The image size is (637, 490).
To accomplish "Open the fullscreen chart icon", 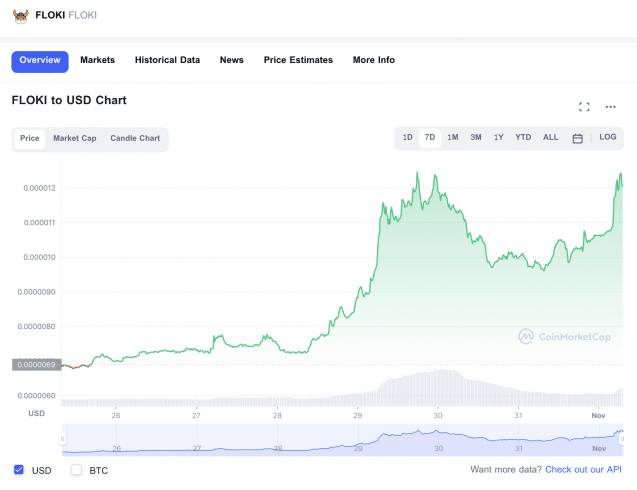I will coord(584,107).
